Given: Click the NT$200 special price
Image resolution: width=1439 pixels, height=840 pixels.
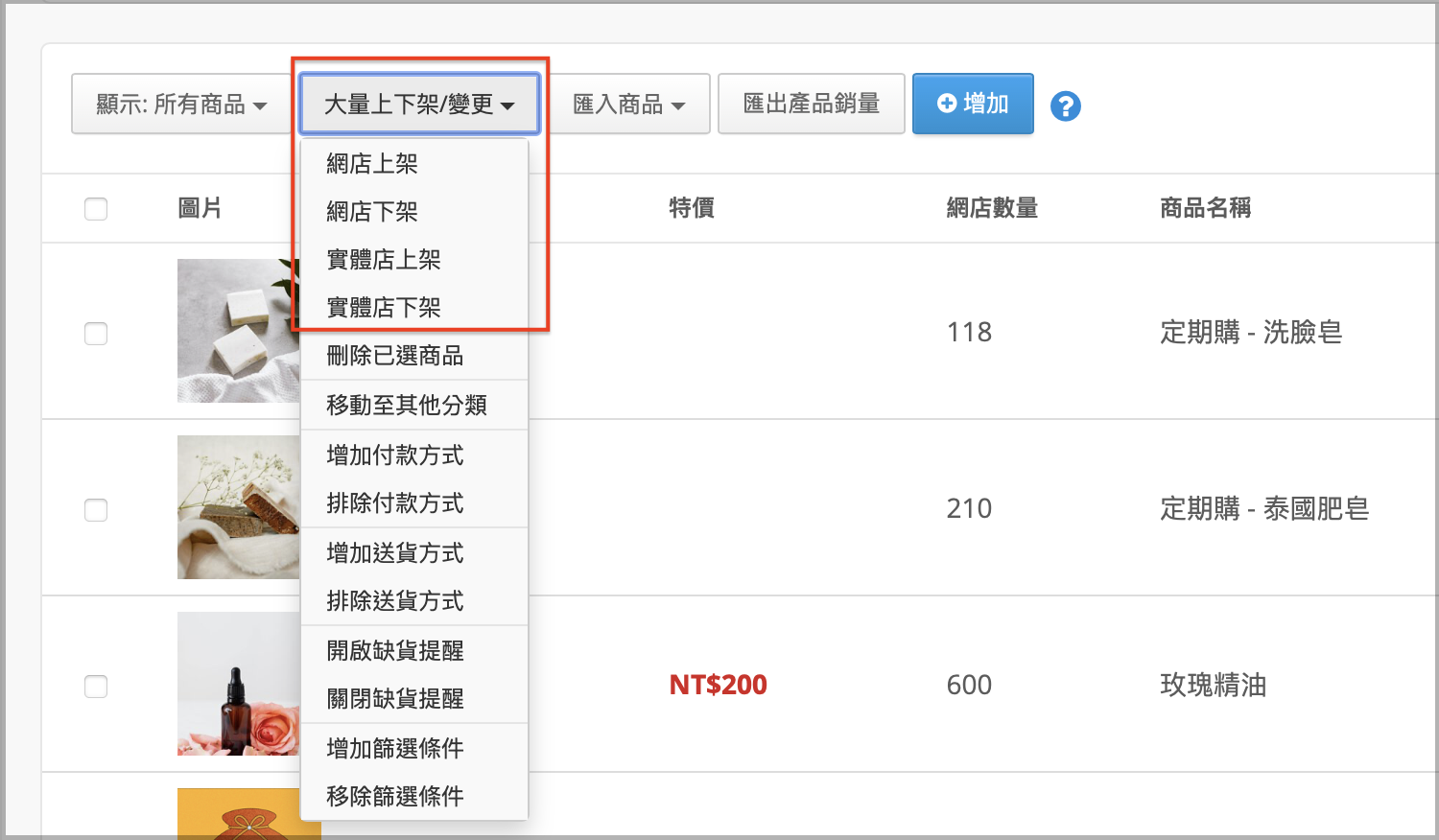Looking at the screenshot, I should (719, 686).
